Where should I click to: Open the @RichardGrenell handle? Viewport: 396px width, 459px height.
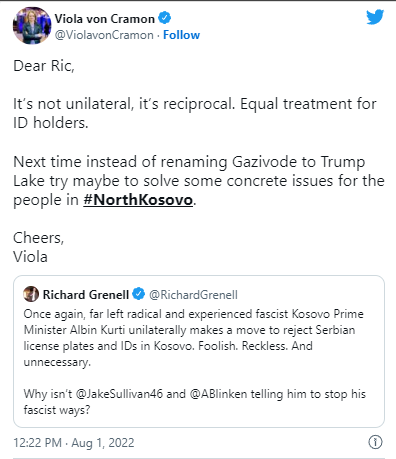point(193,295)
